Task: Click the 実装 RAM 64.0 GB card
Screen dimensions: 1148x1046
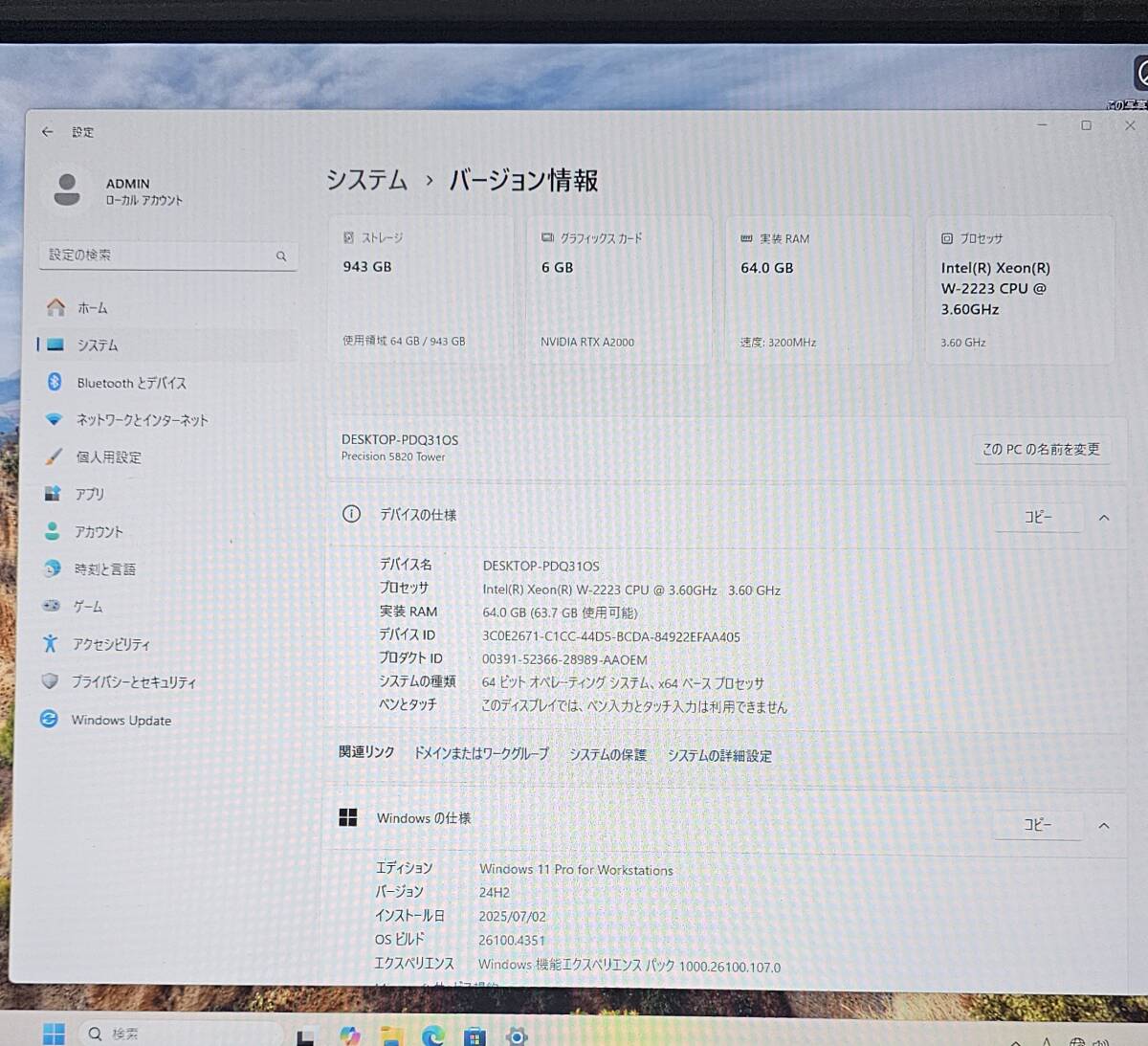Action: pyautogui.click(x=819, y=291)
